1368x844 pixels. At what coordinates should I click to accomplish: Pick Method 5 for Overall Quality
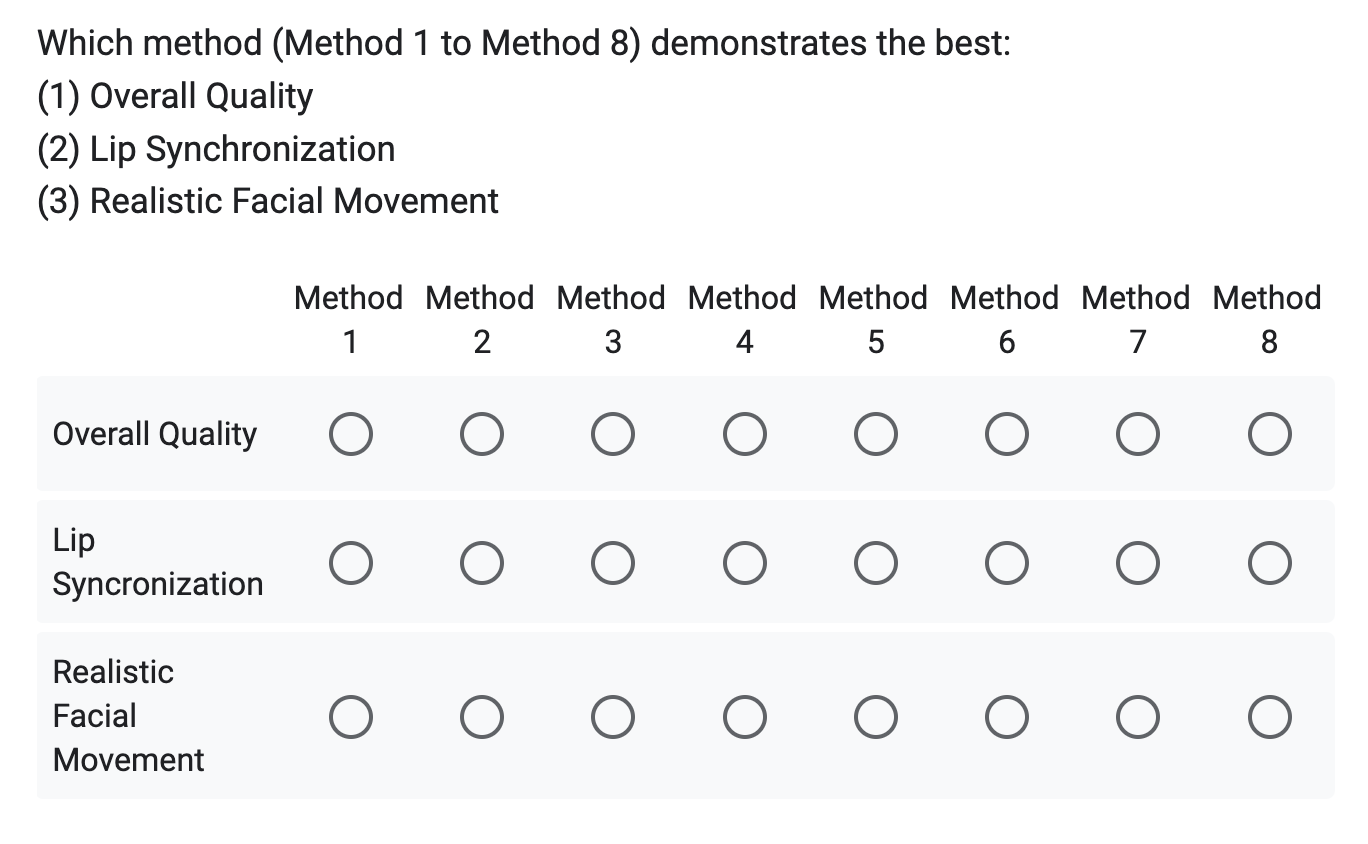[x=875, y=435]
